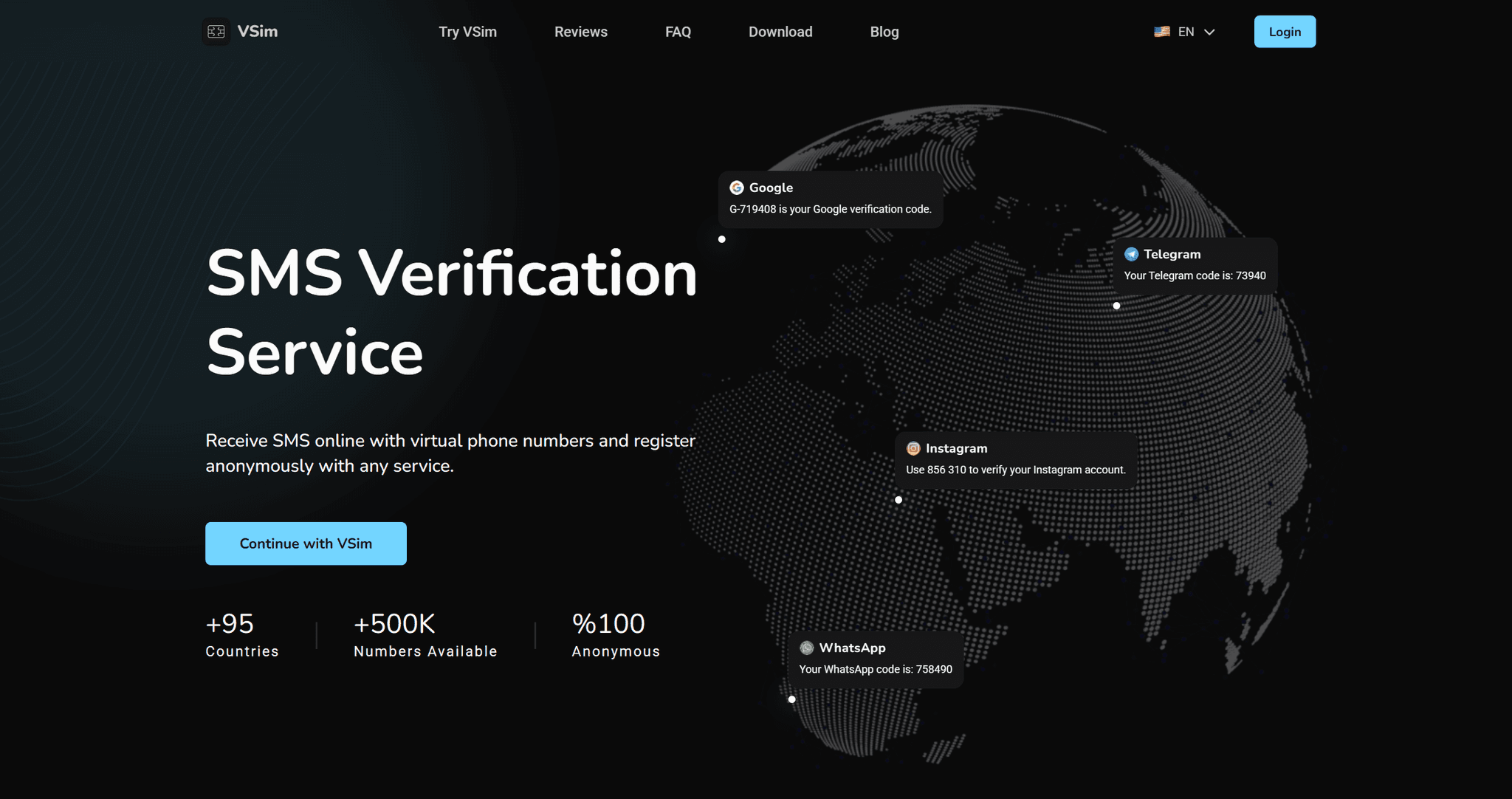Click the white dot below Google card
The image size is (1512, 799).
coord(722,239)
